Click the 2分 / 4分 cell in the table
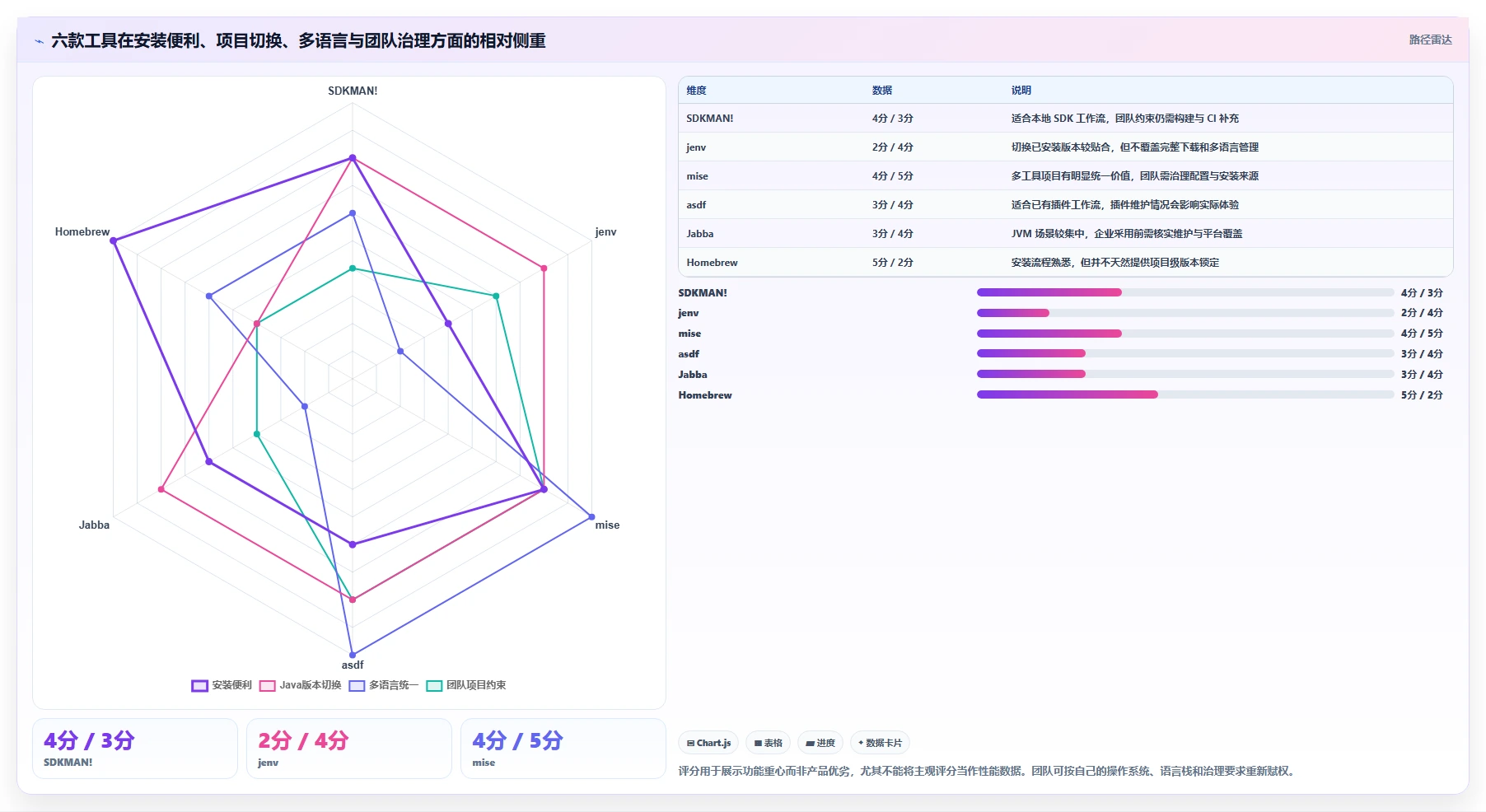The height and width of the screenshot is (812, 1486). point(893,147)
